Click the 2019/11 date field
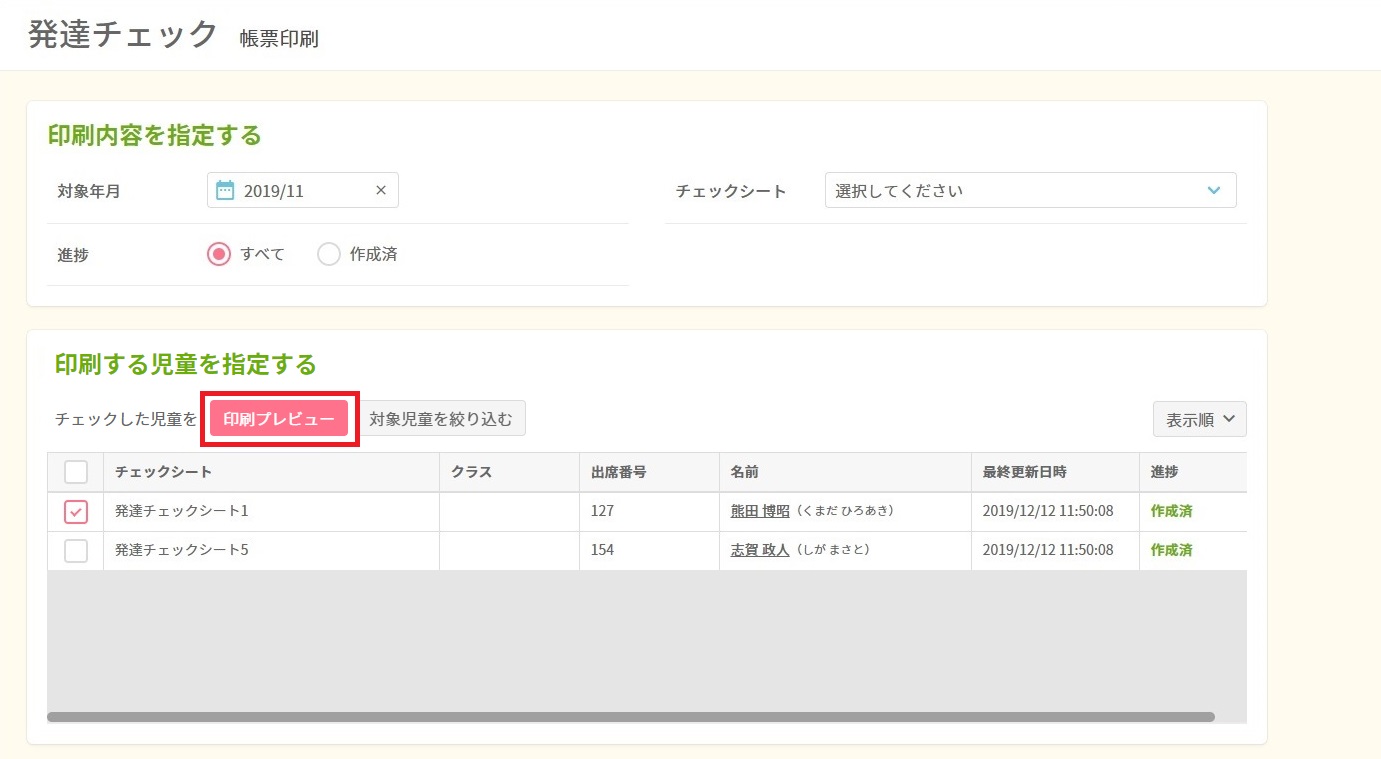The width and height of the screenshot is (1381, 759). pos(303,190)
